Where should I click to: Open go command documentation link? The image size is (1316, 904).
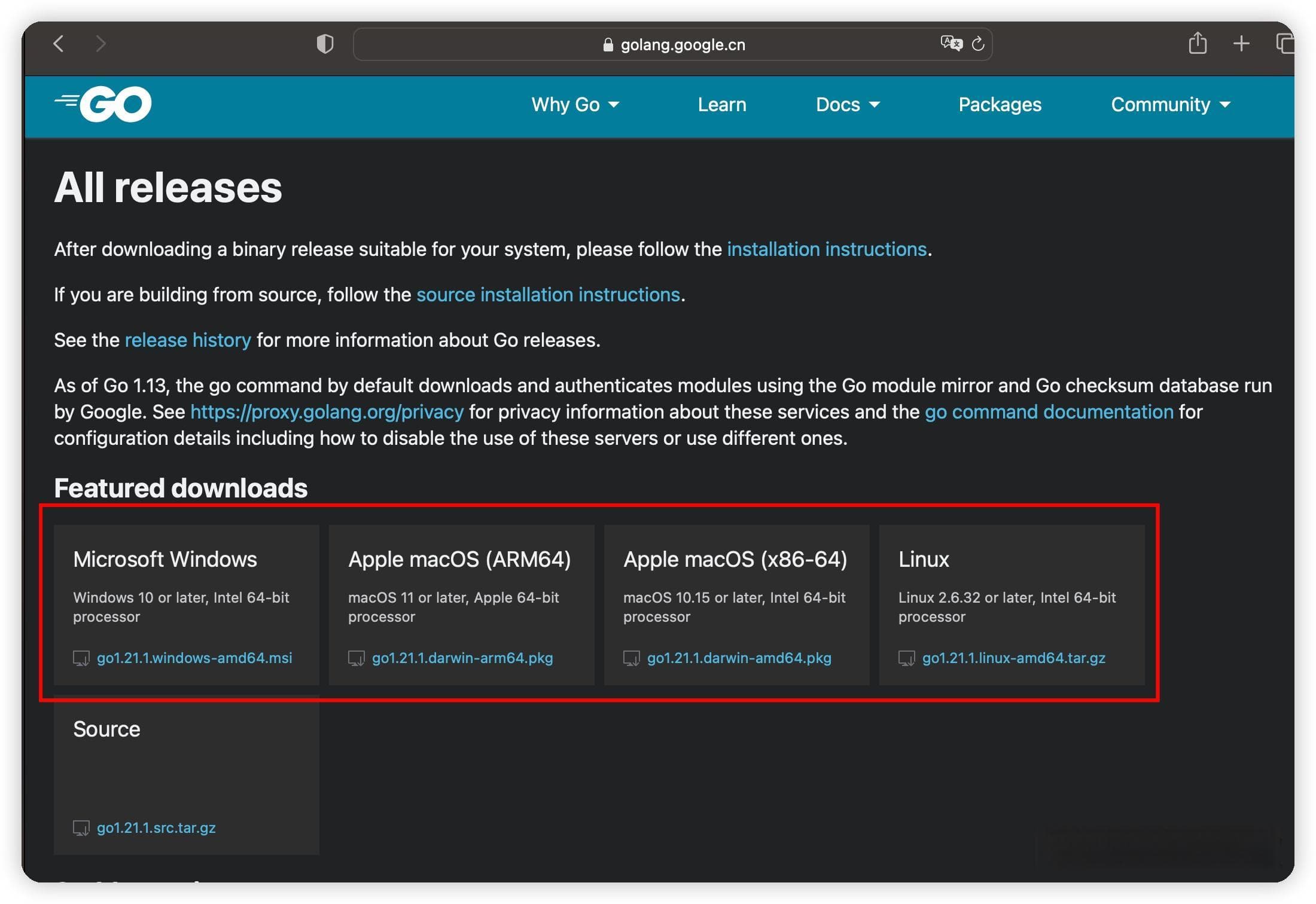[1049, 412]
